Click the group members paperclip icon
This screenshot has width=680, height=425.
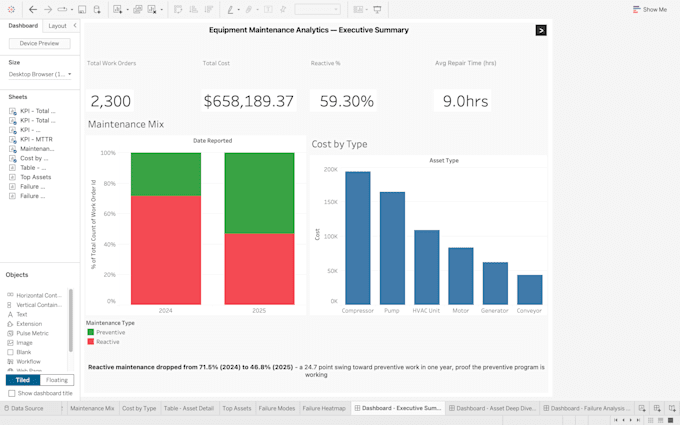(249, 9)
